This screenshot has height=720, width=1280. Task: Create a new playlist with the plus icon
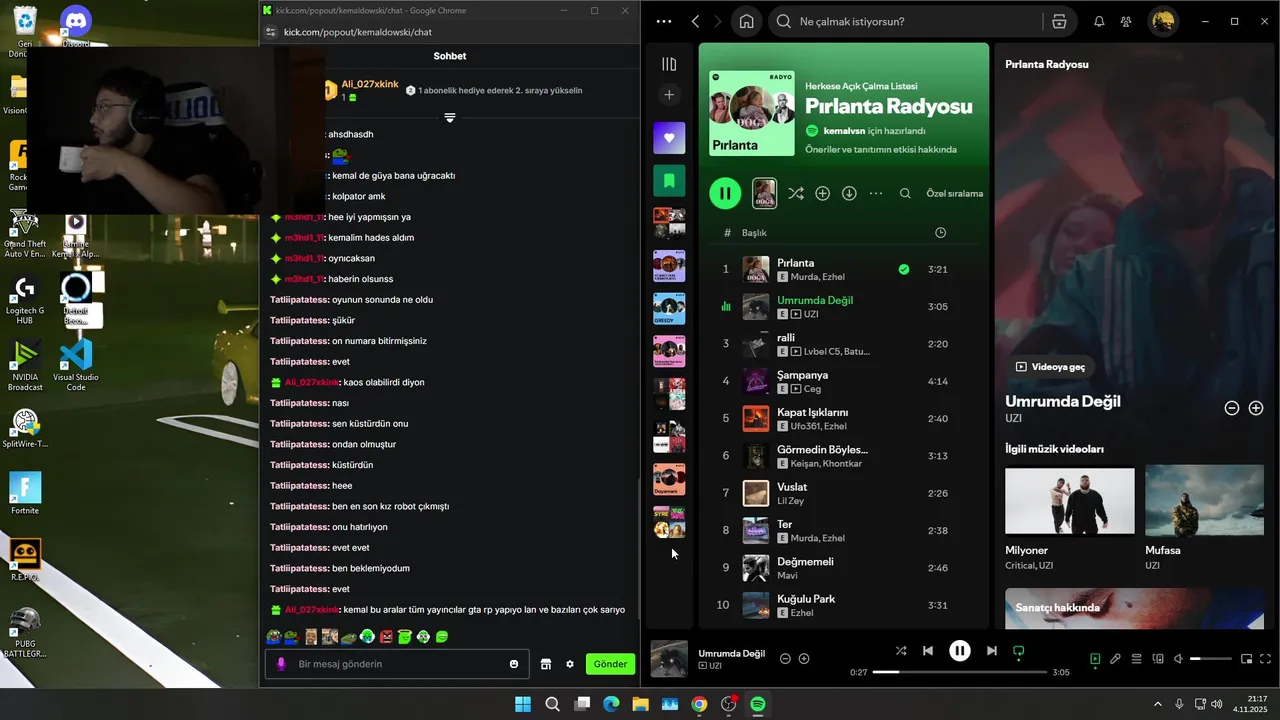pyautogui.click(x=669, y=95)
